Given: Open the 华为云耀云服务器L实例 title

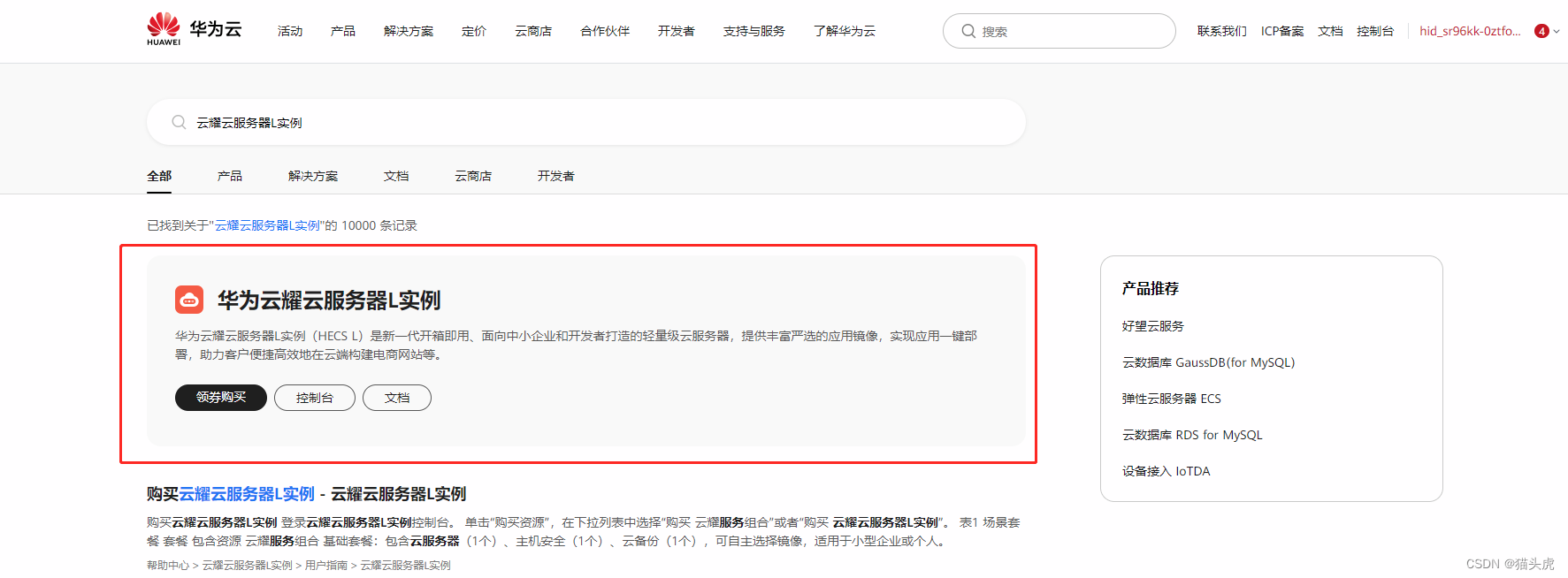Looking at the screenshot, I should (329, 300).
